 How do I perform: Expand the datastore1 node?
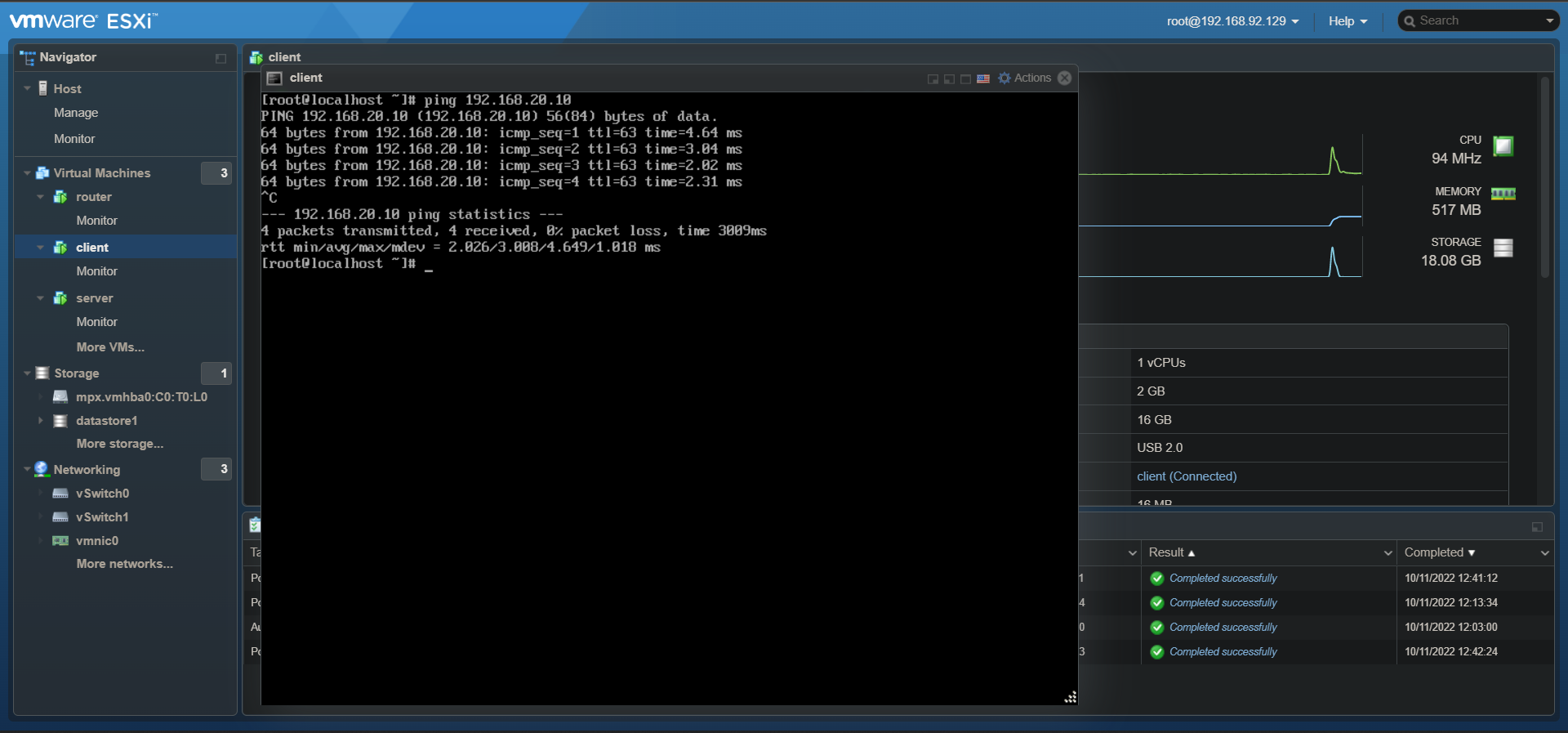click(x=41, y=421)
